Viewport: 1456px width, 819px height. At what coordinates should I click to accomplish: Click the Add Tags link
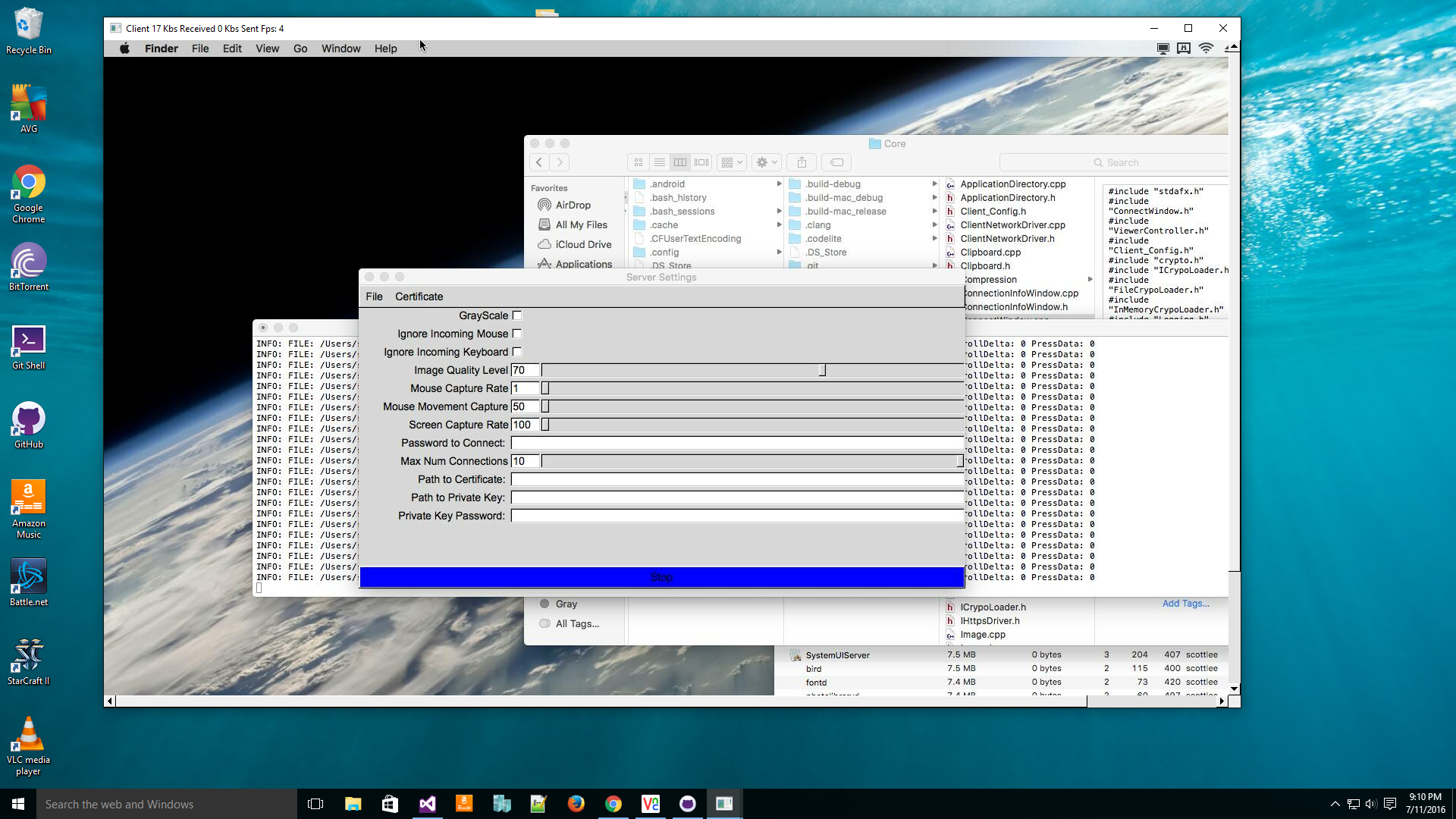click(1185, 604)
